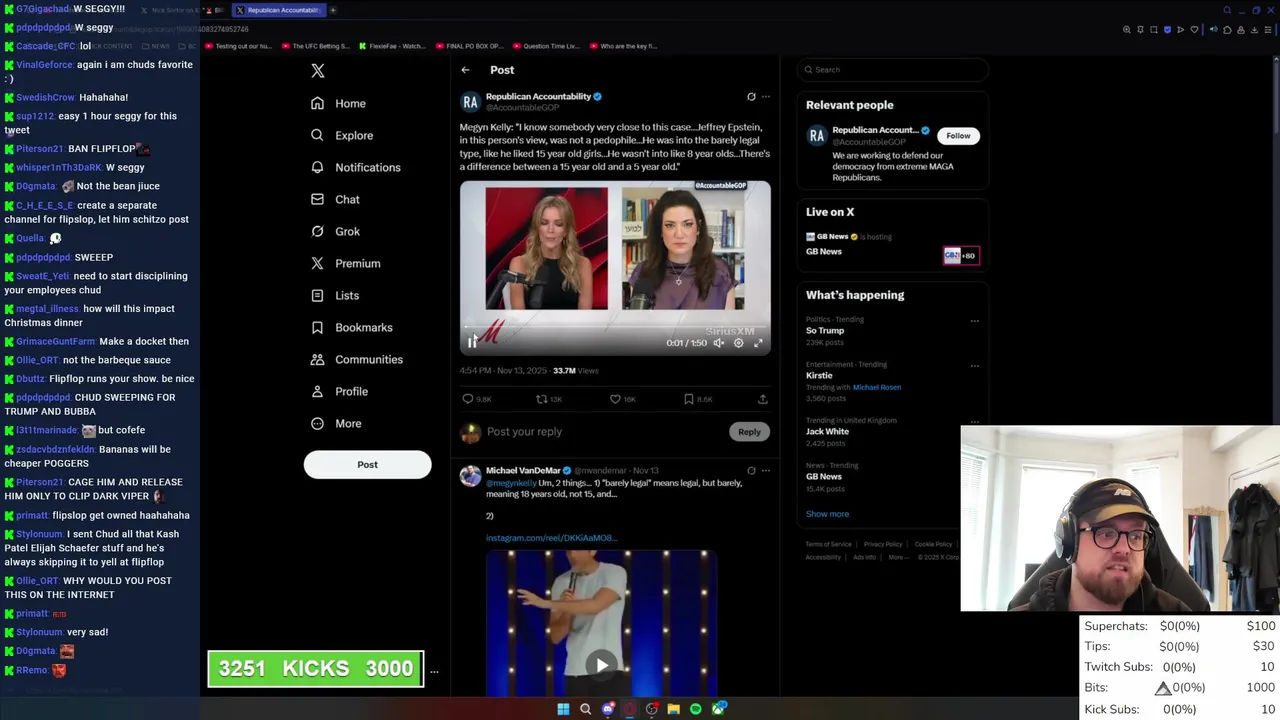This screenshot has height=720, width=1280.
Task: Open the Jack White trending topic
Action: [827, 431]
